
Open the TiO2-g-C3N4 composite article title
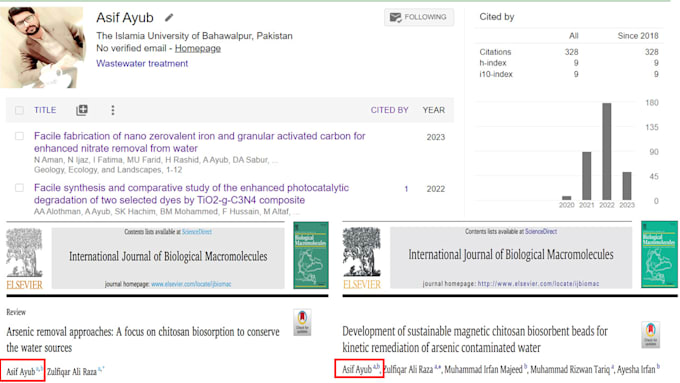(x=191, y=194)
